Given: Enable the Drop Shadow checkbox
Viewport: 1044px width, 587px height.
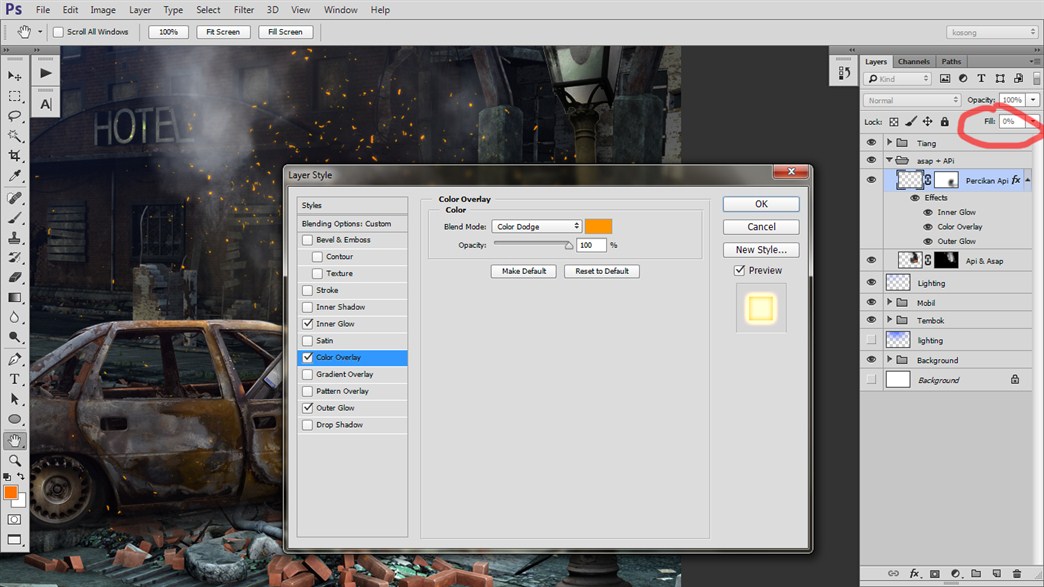Looking at the screenshot, I should (308, 425).
